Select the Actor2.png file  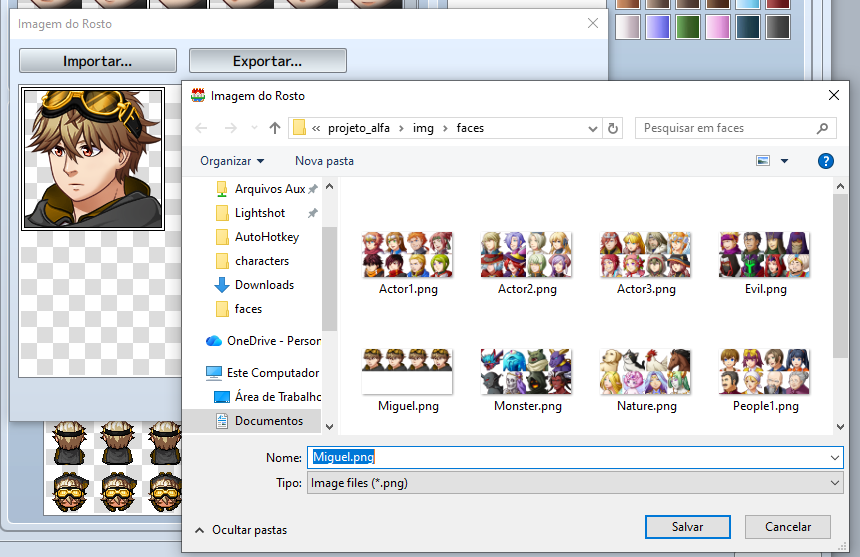coord(527,264)
